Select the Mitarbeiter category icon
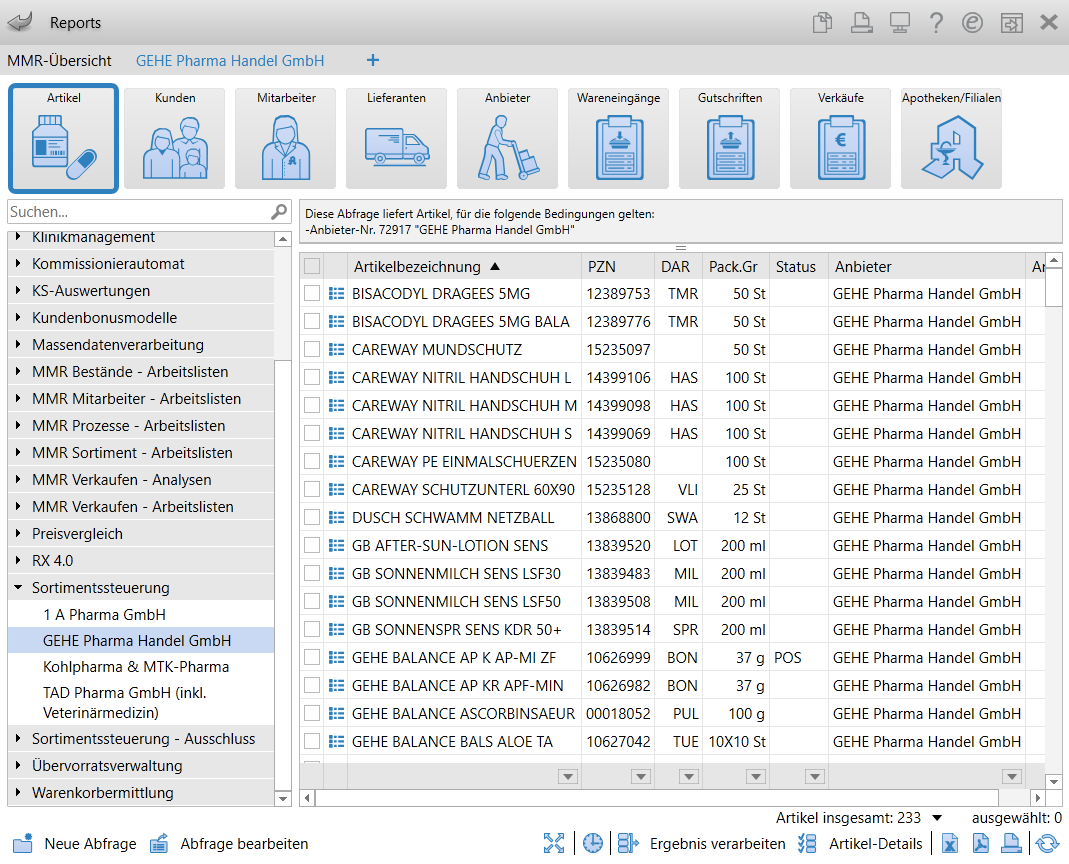Screen dimensions: 1069x864 click(286, 138)
